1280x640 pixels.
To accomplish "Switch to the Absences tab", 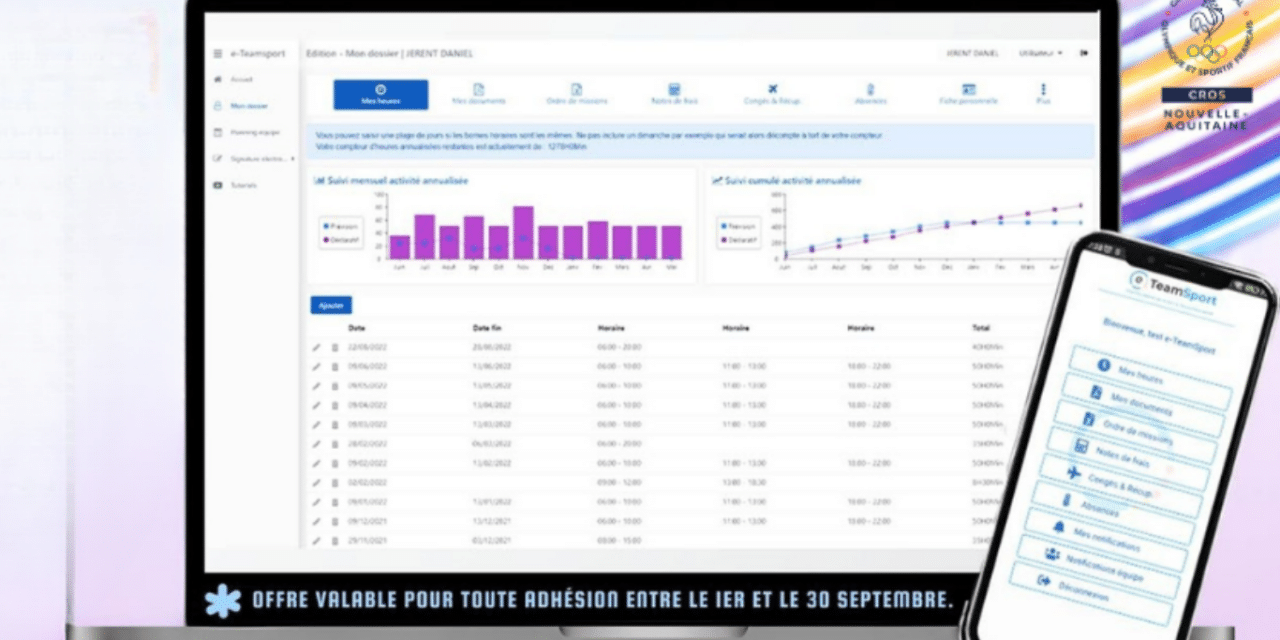I will (x=870, y=95).
